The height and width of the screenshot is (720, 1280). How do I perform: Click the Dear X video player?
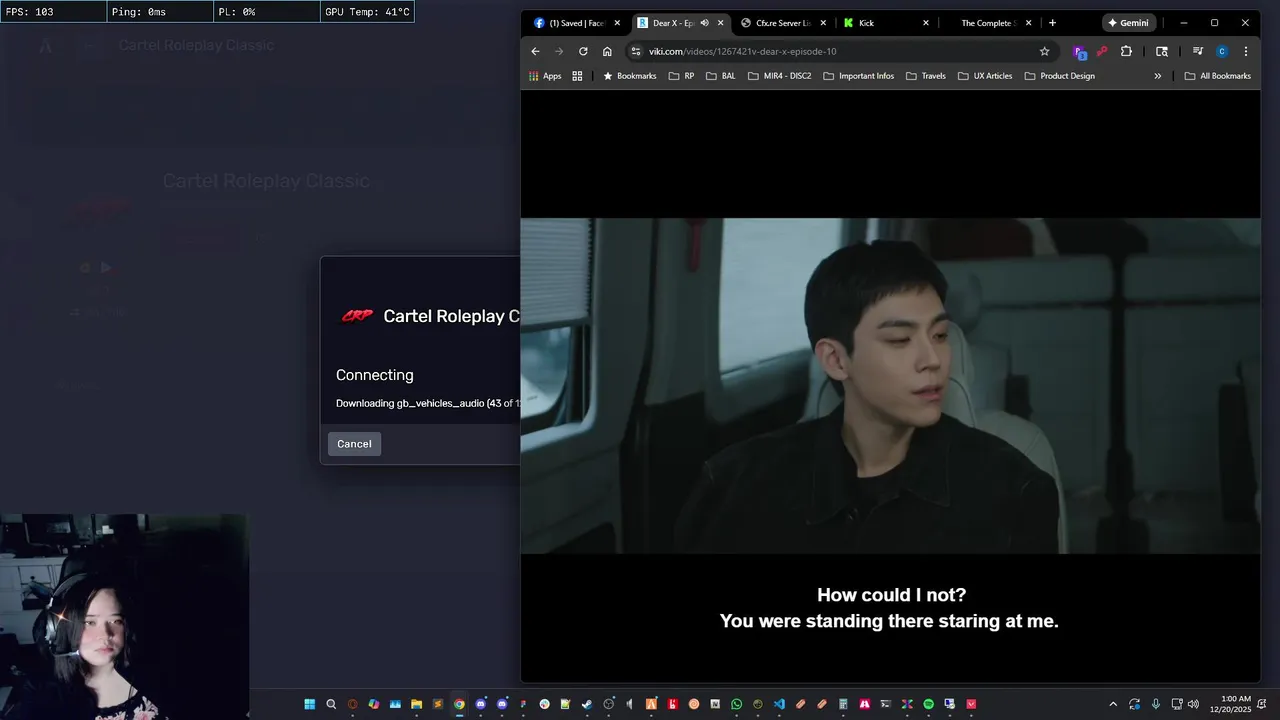click(890, 386)
